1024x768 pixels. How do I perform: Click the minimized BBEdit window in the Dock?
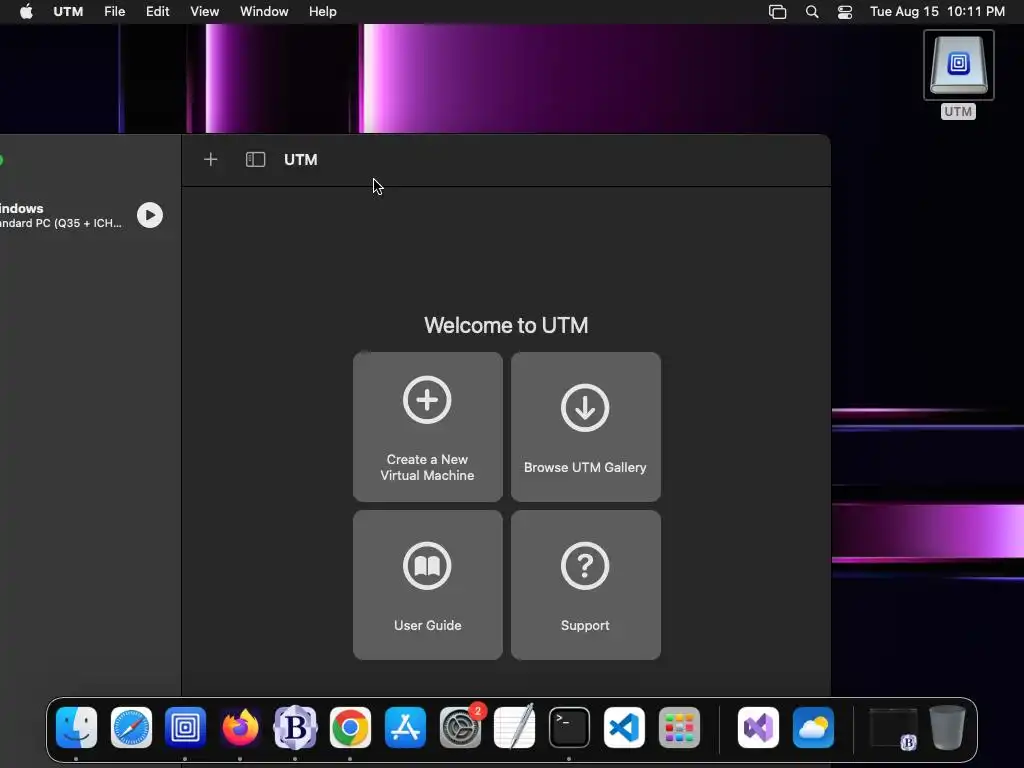(893, 728)
